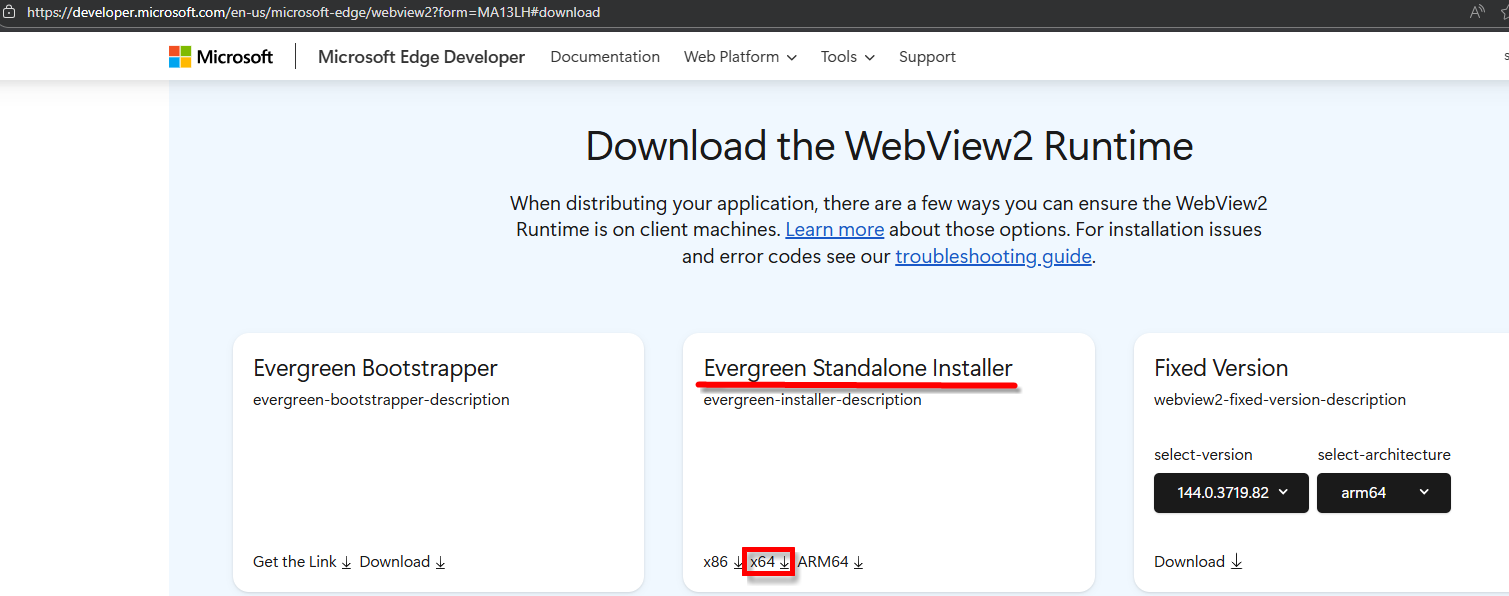This screenshot has width=1509, height=596.
Task: Open the arm64 architecture dropdown
Action: [1383, 493]
